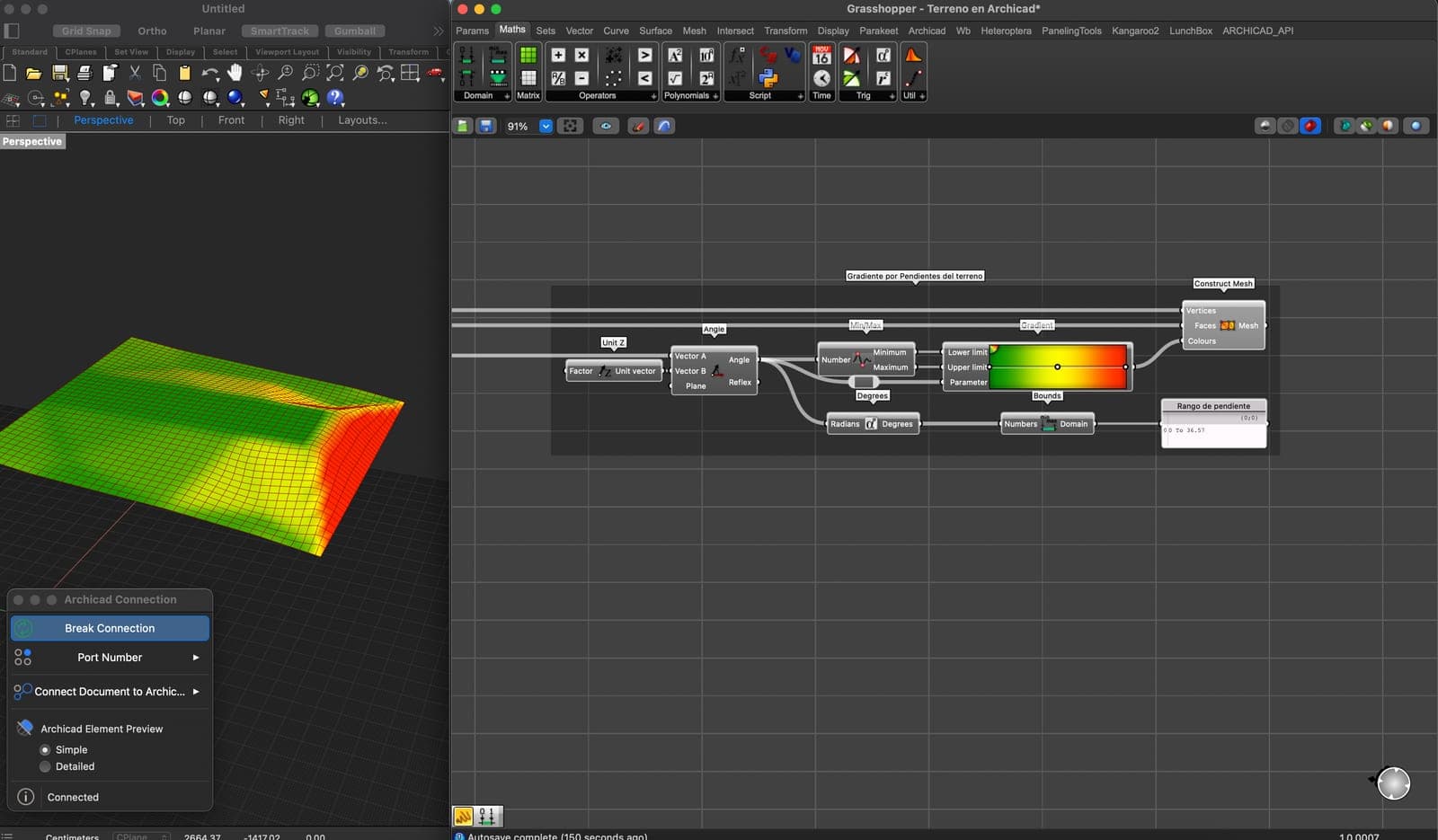Screen dimensions: 1438x840
Task: Click the preview eye icon on canvas toolbar
Action: coord(606,126)
